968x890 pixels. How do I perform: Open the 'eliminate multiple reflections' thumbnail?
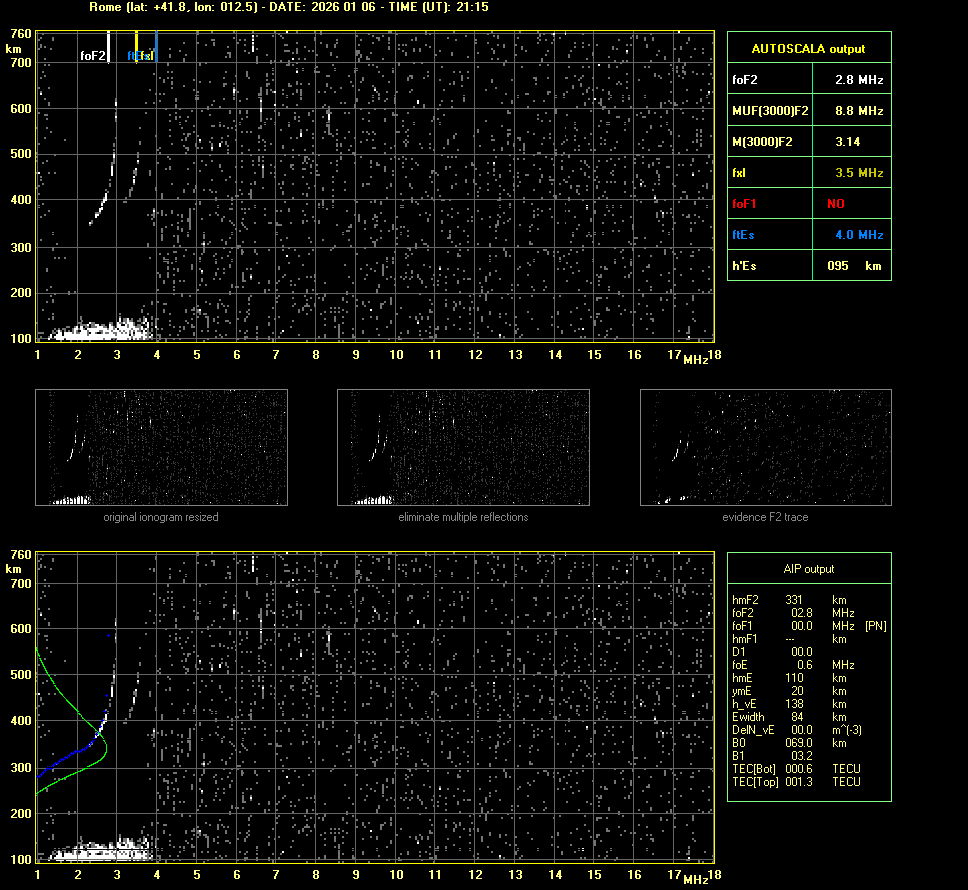[x=463, y=447]
